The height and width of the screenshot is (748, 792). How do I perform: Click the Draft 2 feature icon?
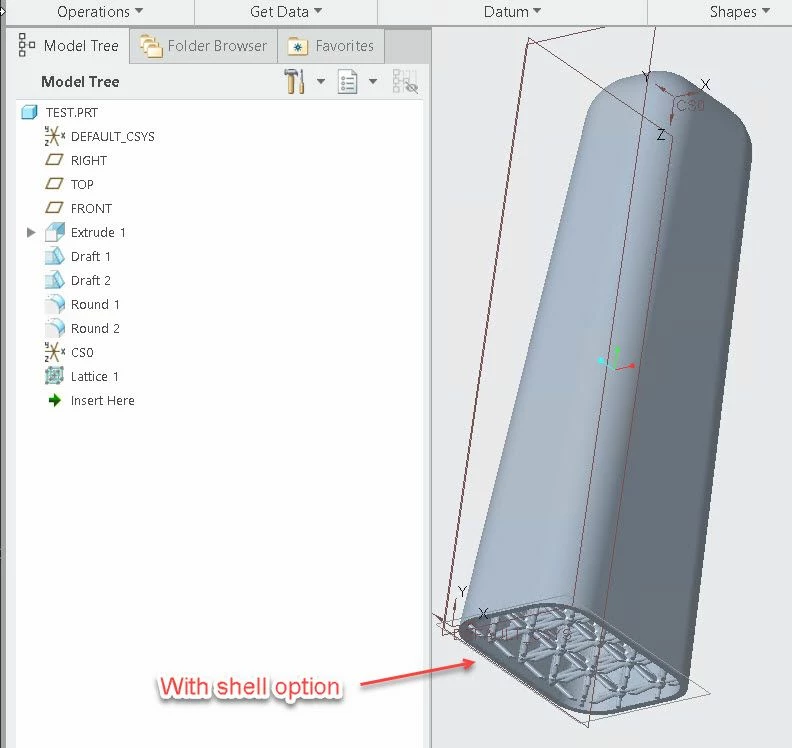(x=55, y=280)
